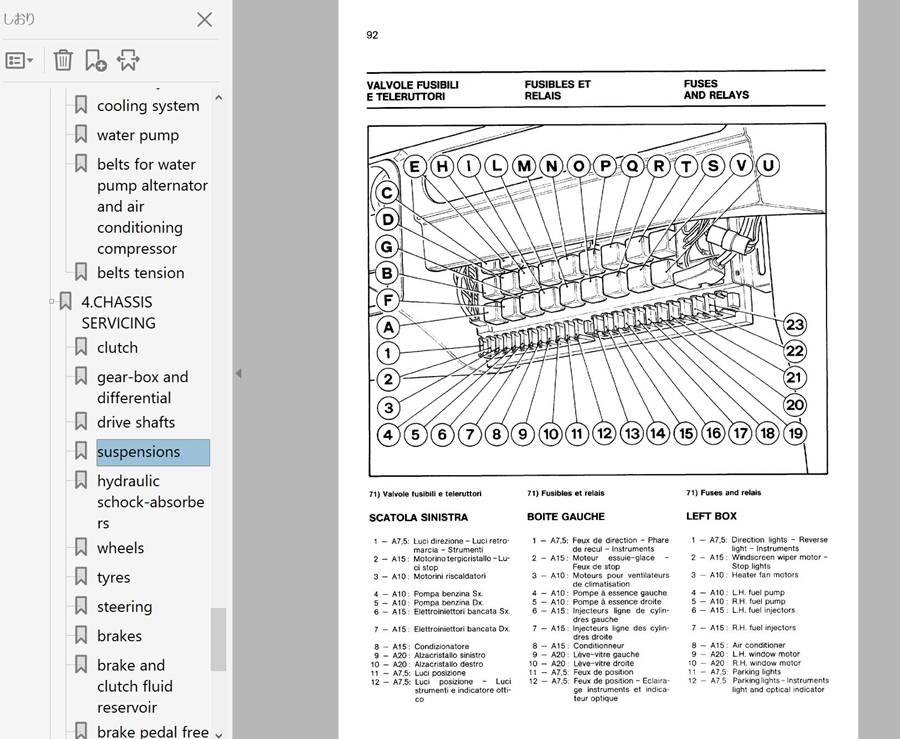Add a new bookmark
Viewport: 900px width, 739px height.
[95, 60]
